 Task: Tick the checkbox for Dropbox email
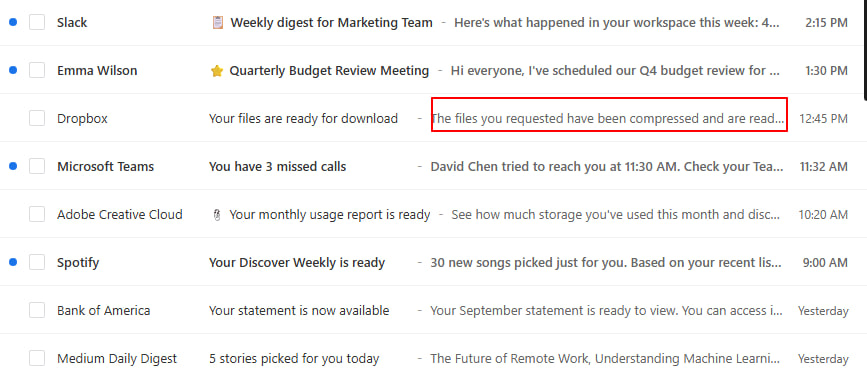(x=37, y=118)
